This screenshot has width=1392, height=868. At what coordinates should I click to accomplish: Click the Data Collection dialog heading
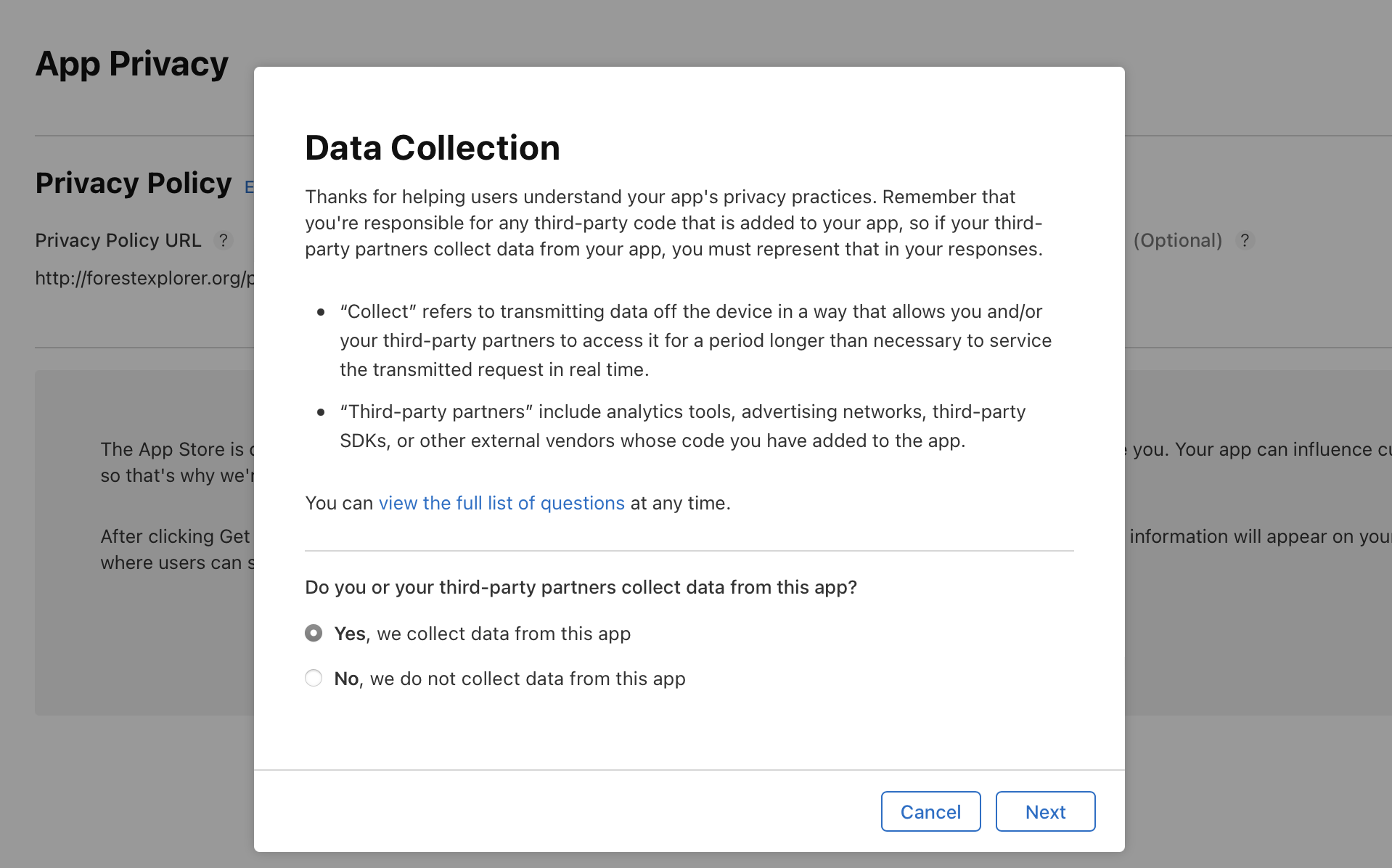point(433,148)
